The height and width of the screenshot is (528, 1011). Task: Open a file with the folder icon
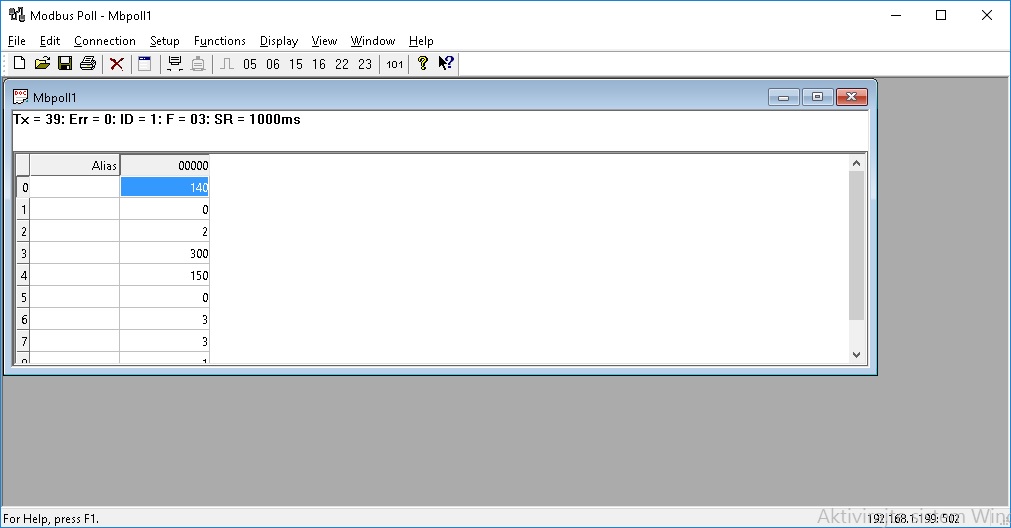pyautogui.click(x=42, y=64)
